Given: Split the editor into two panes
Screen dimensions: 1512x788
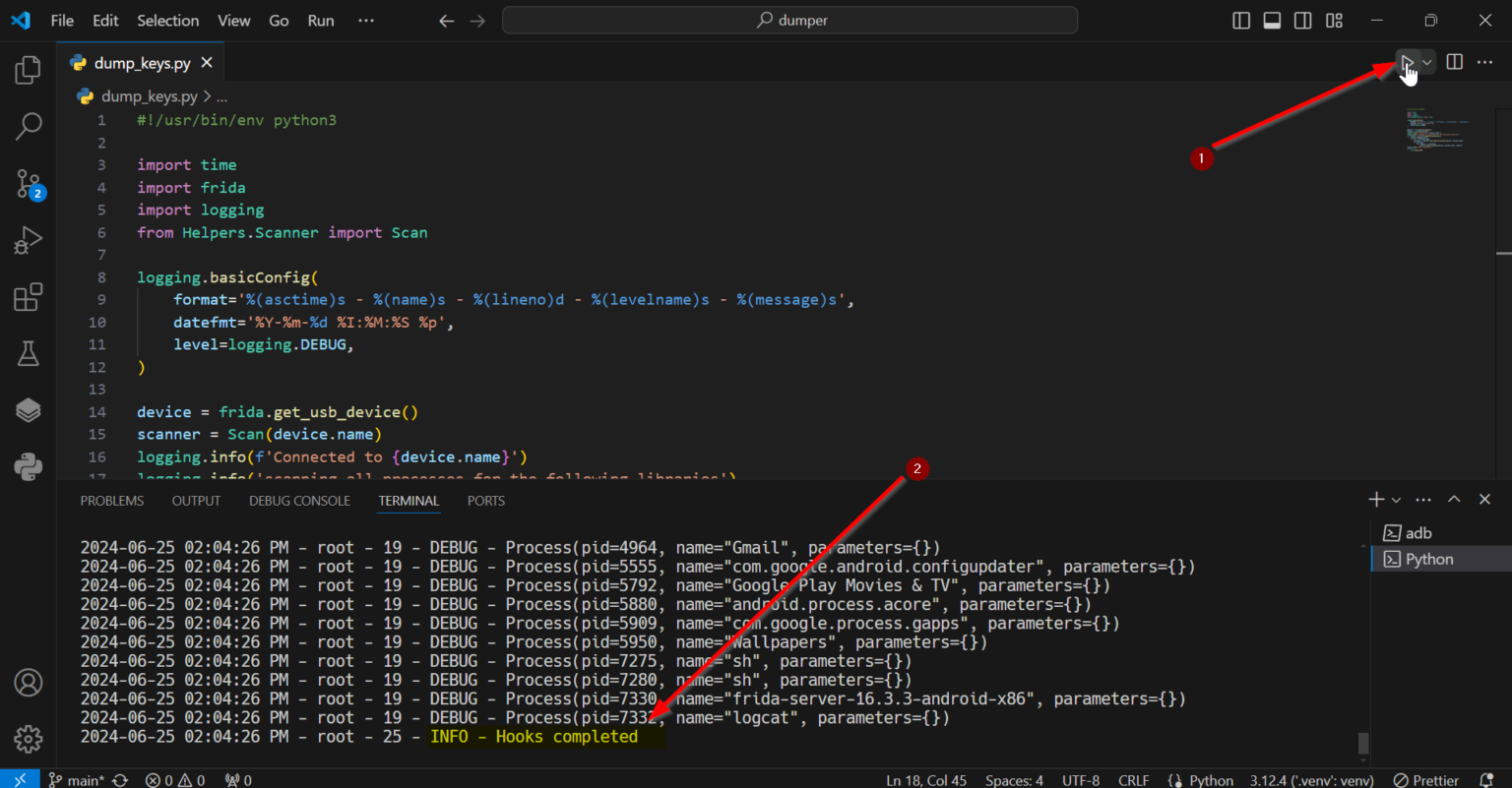Looking at the screenshot, I should [1454, 61].
